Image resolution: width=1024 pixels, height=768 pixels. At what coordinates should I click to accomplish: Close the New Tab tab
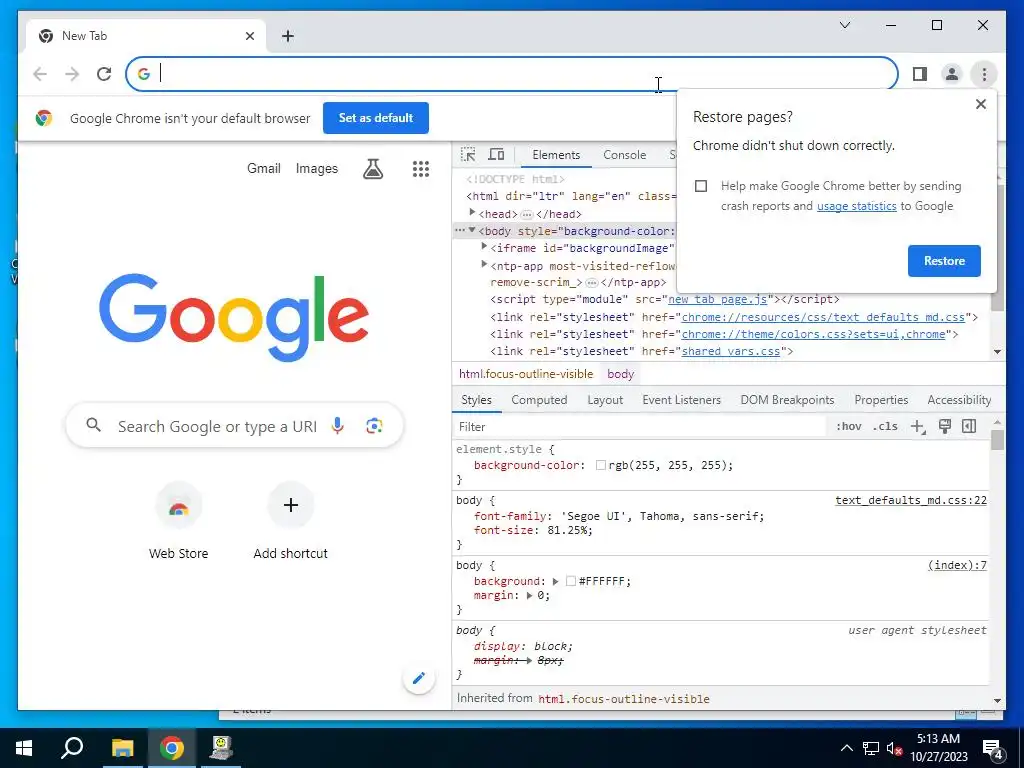pyautogui.click(x=249, y=36)
